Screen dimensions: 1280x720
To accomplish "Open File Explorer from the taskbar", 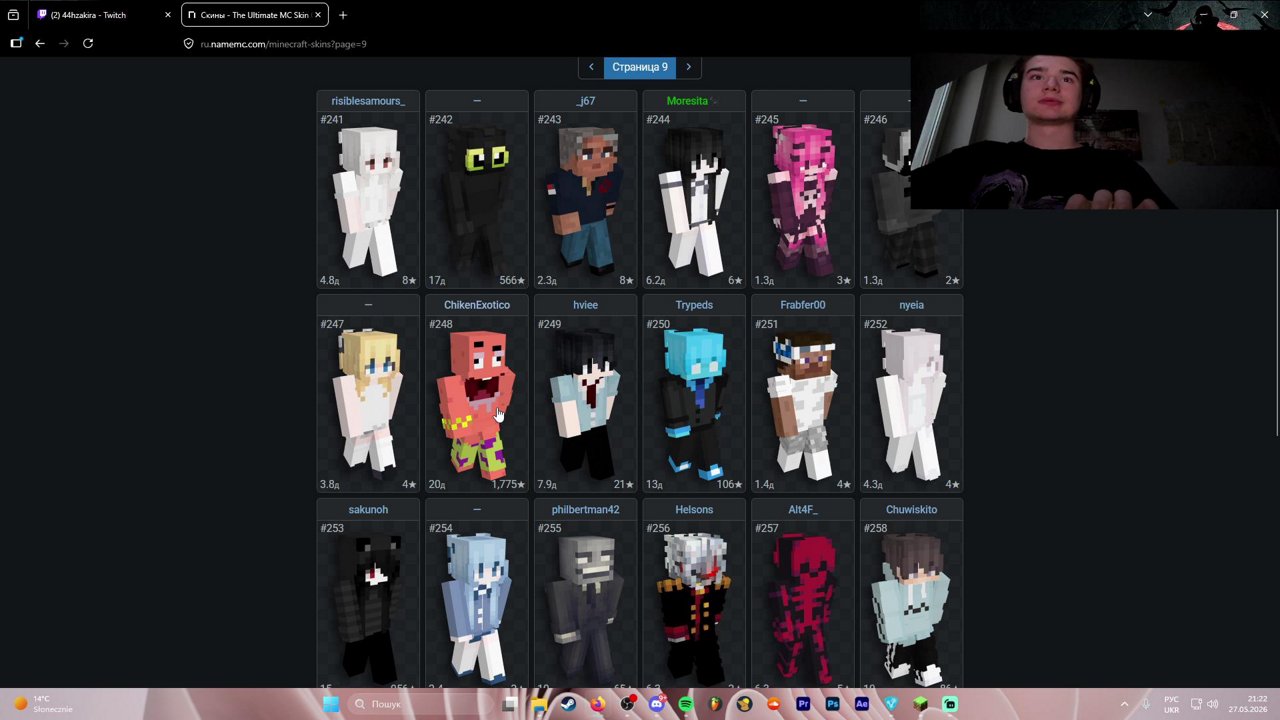I will coord(539,704).
